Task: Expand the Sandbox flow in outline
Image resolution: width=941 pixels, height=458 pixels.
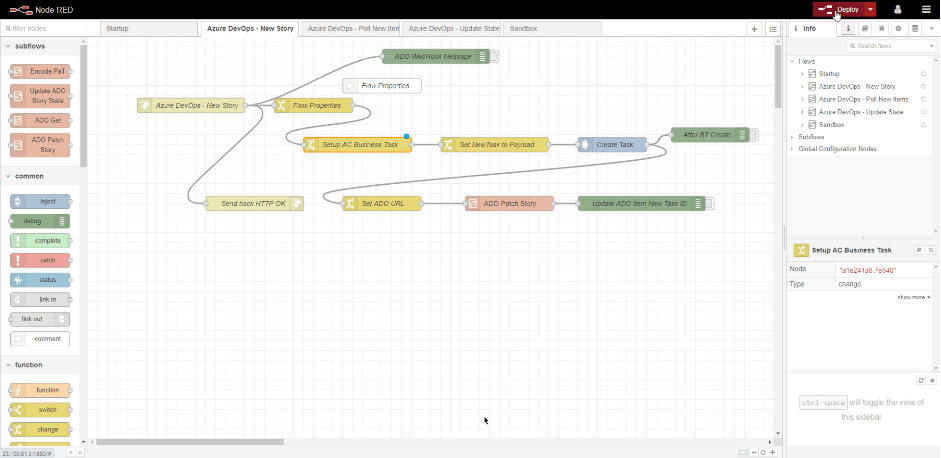Action: click(802, 125)
